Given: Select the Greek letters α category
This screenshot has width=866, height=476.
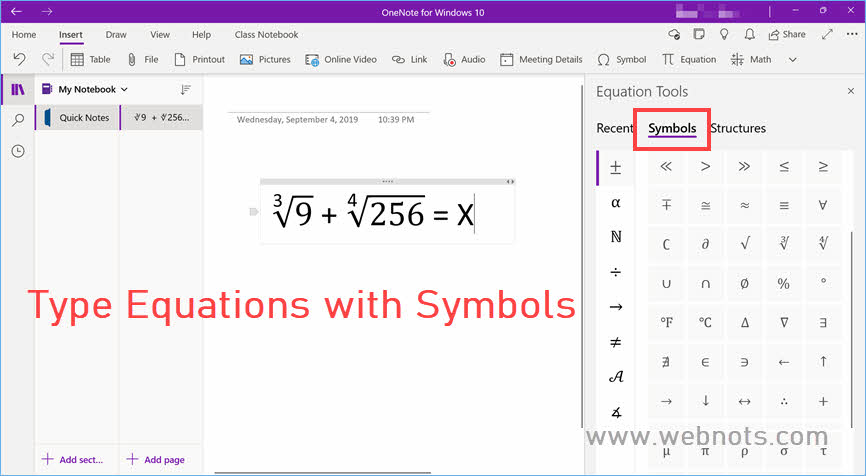Looking at the screenshot, I should click(616, 203).
